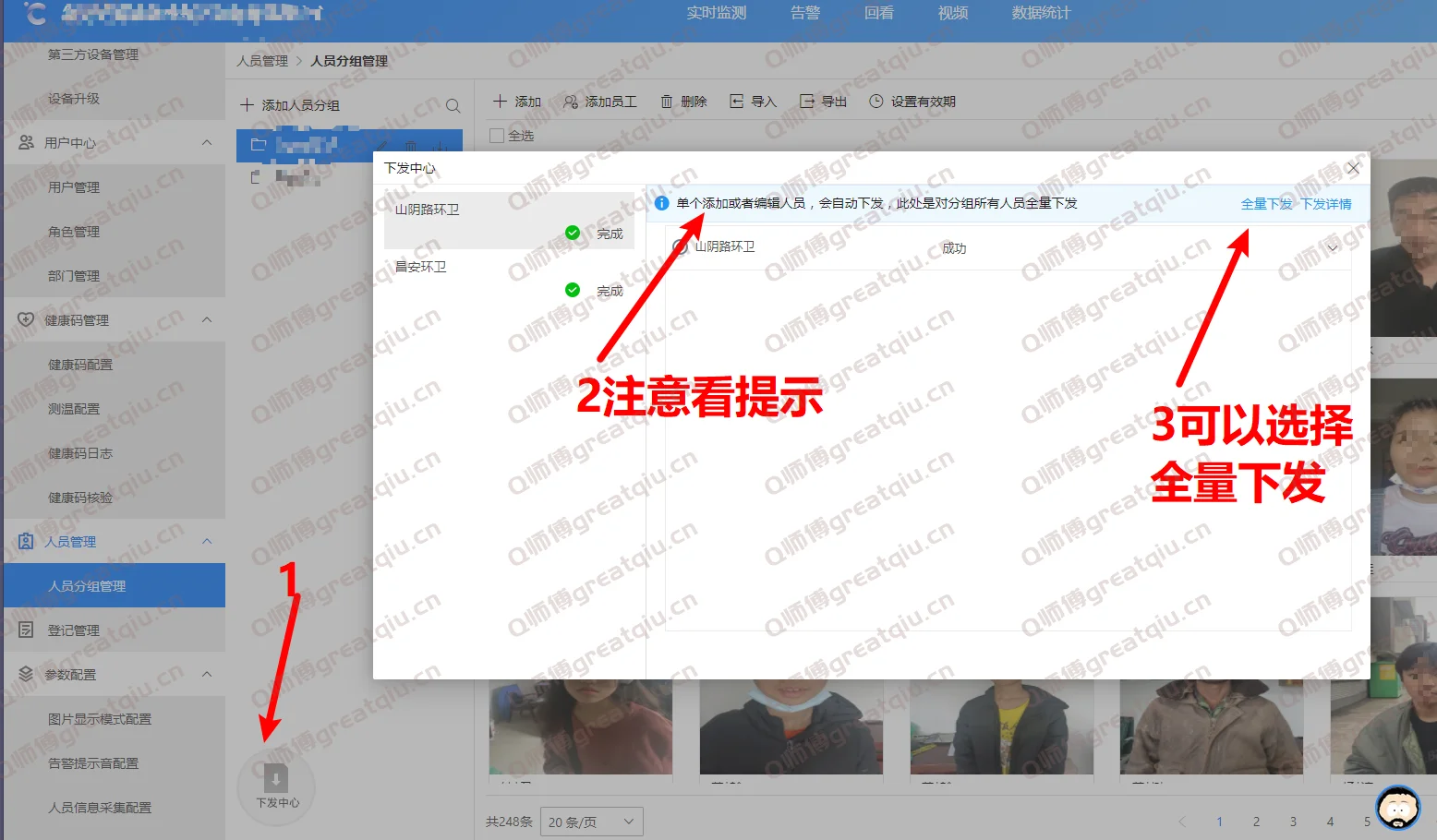
Task: Expand the 山阴路环卫 成功 row chevron
Action: [x=1332, y=248]
